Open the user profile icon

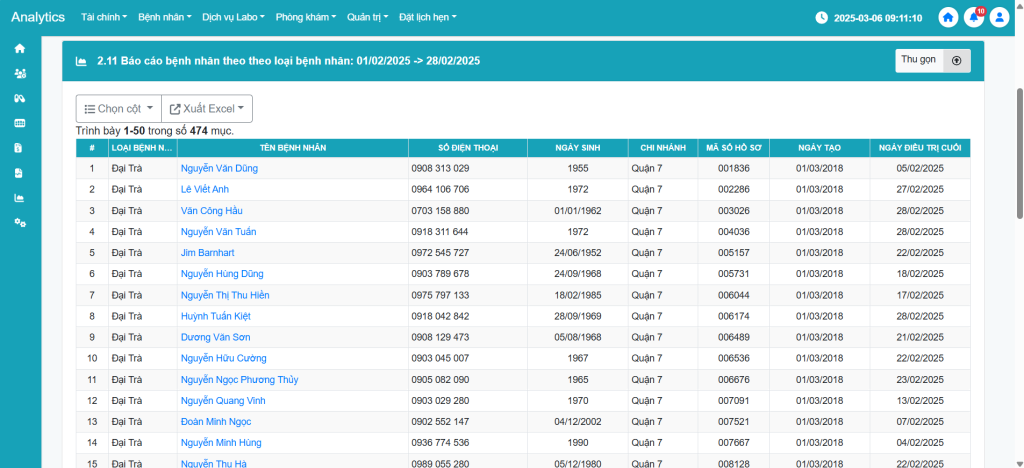click(1000, 18)
